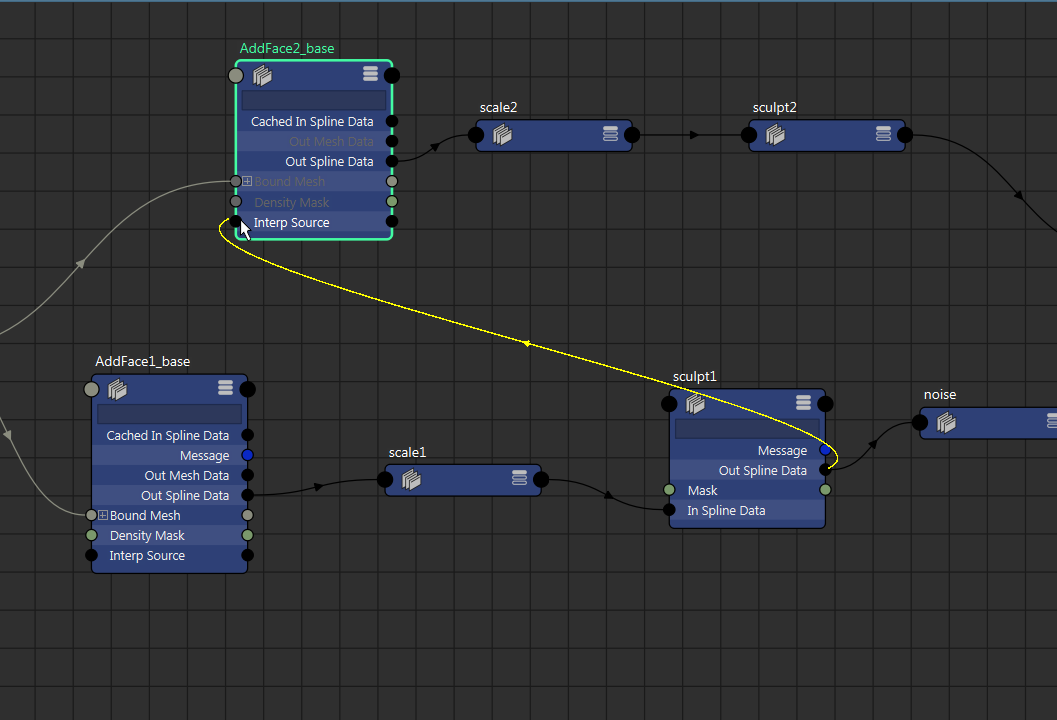The image size is (1057, 720).
Task: Expand the Bound Mesh attribute on AddFace2_base
Action: [x=245, y=181]
